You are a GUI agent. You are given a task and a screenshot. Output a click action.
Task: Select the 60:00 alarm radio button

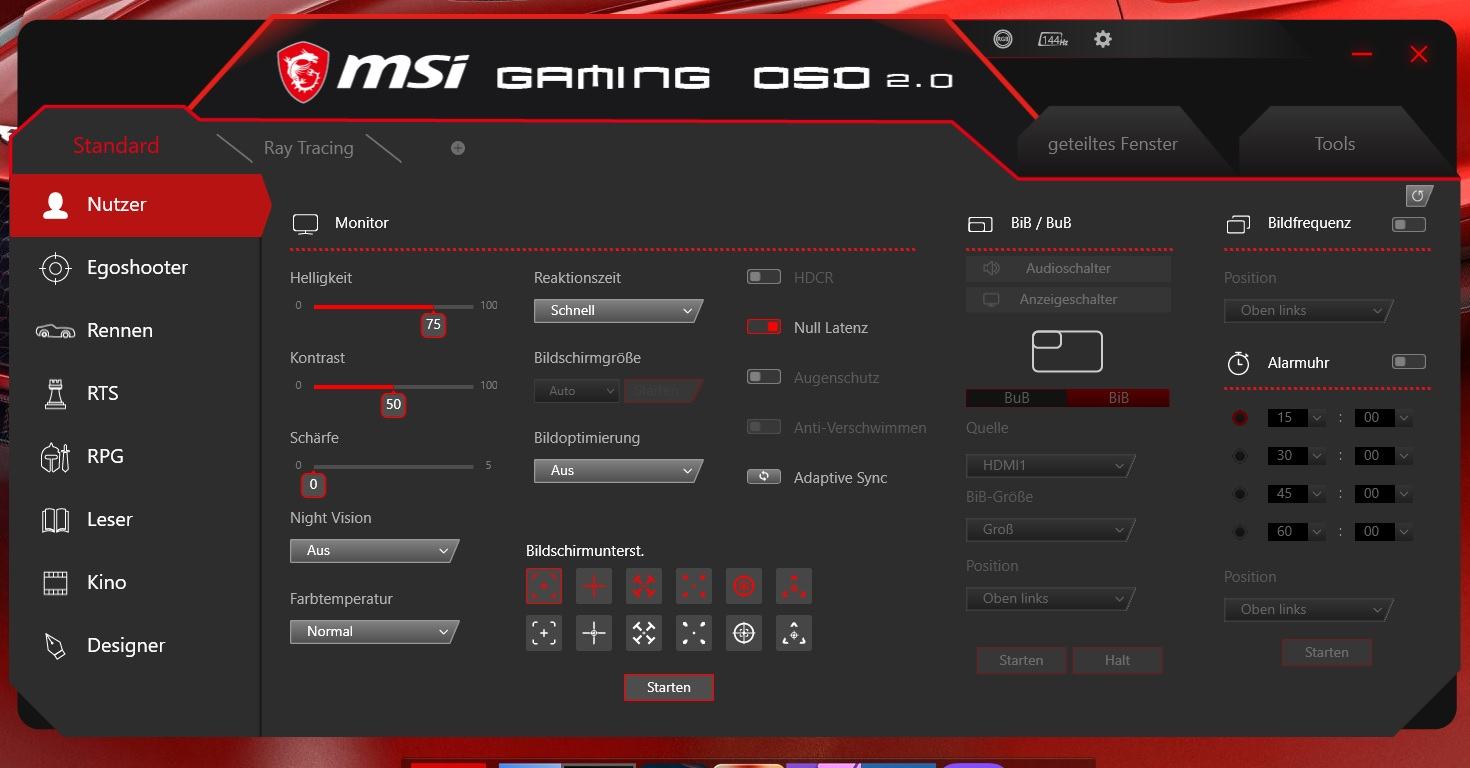[1240, 532]
